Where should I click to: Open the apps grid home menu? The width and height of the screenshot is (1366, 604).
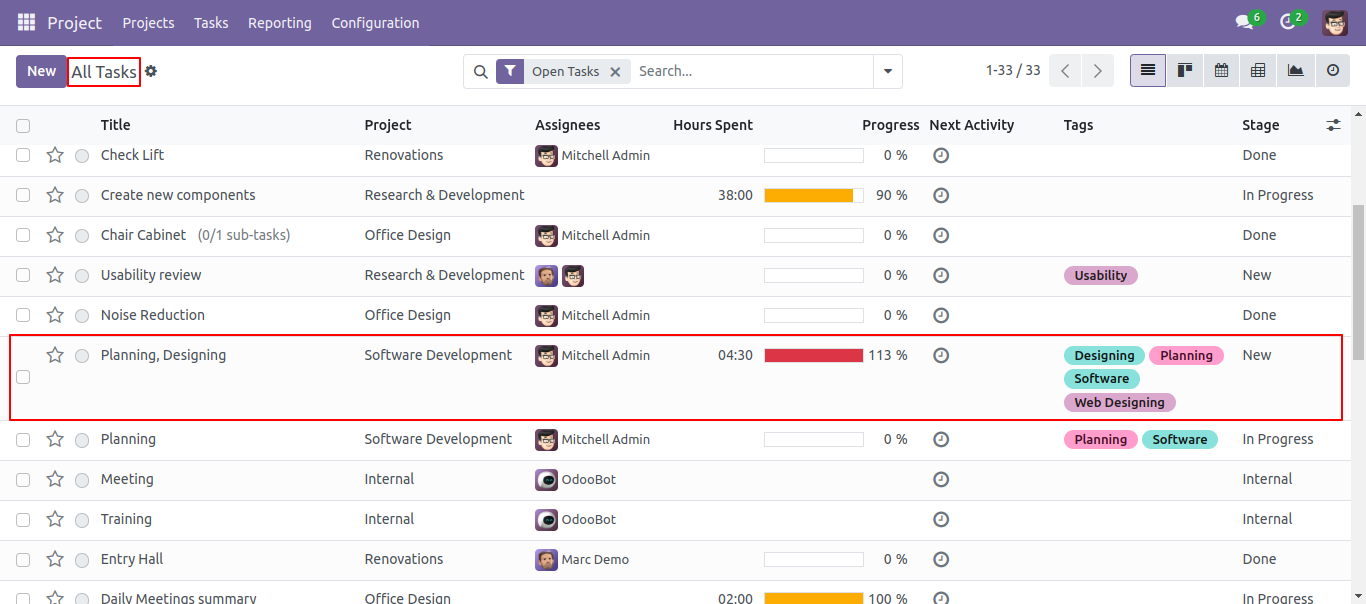click(26, 22)
